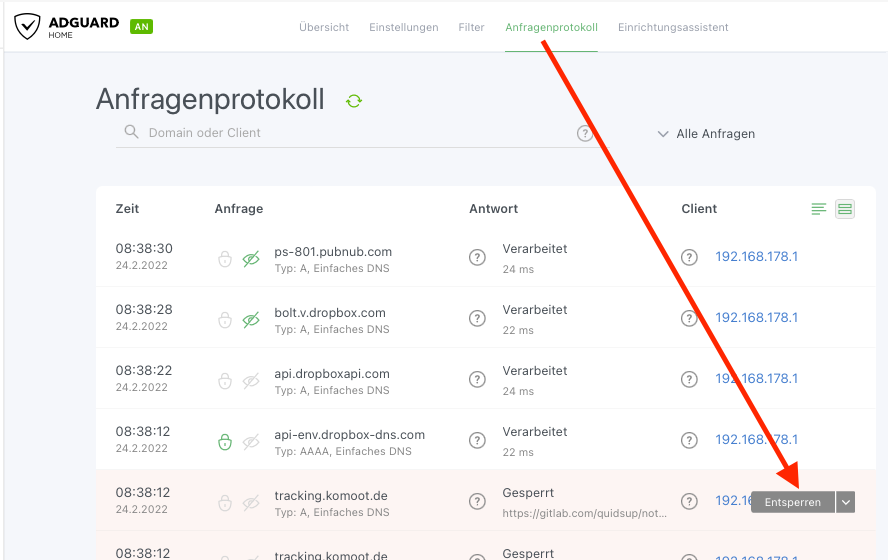The image size is (888, 560).
Task: Open the Einstellungen menu
Action: (403, 27)
